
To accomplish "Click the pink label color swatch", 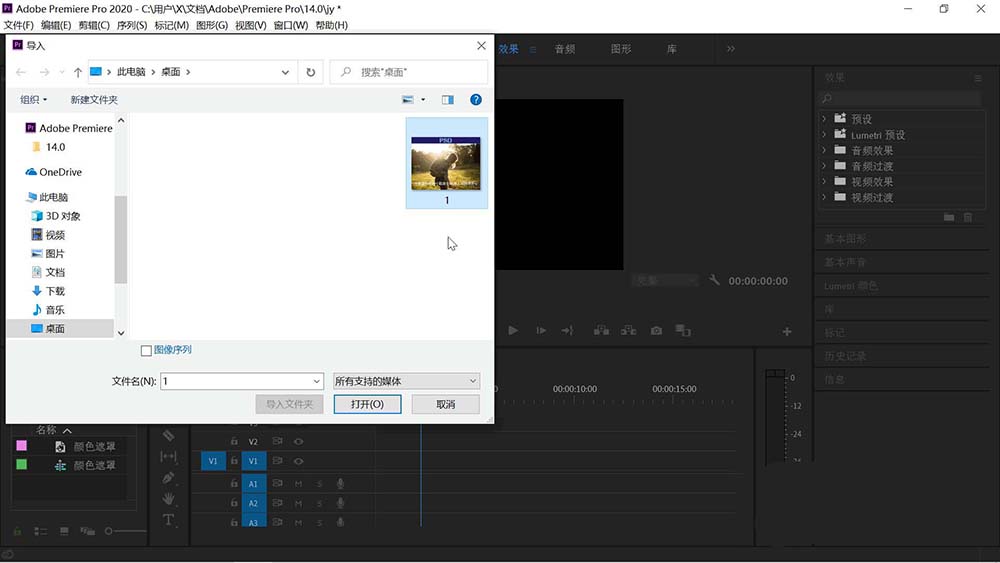I will pyautogui.click(x=21, y=446).
